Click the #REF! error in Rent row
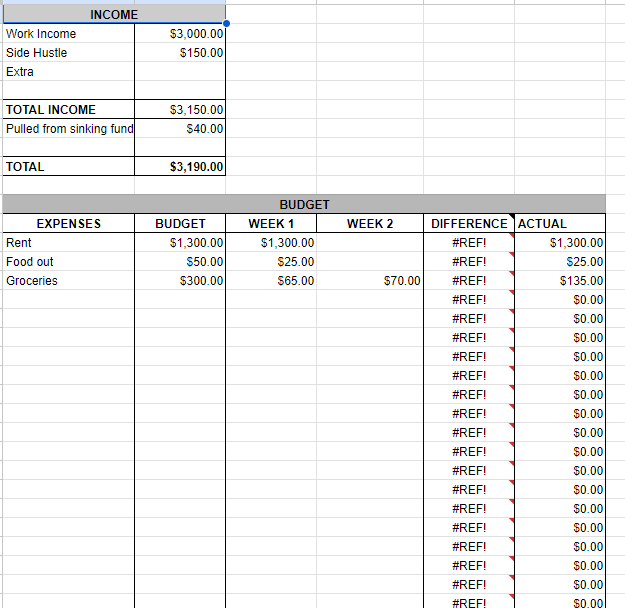The height and width of the screenshot is (608, 625). click(469, 242)
